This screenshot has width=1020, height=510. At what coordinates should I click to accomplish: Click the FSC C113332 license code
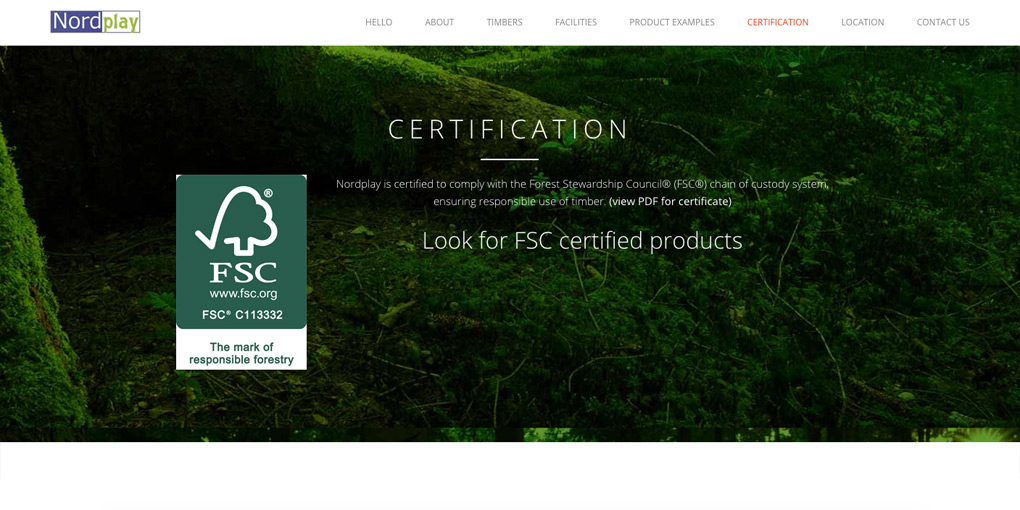242,315
